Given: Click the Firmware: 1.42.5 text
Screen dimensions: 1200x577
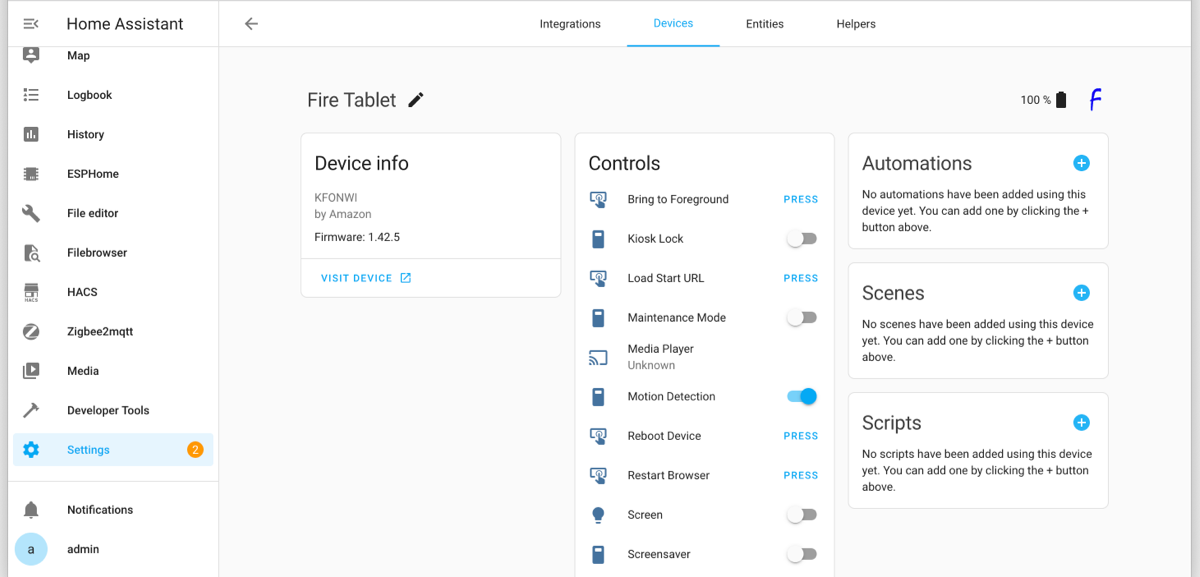Looking at the screenshot, I should click(357, 237).
